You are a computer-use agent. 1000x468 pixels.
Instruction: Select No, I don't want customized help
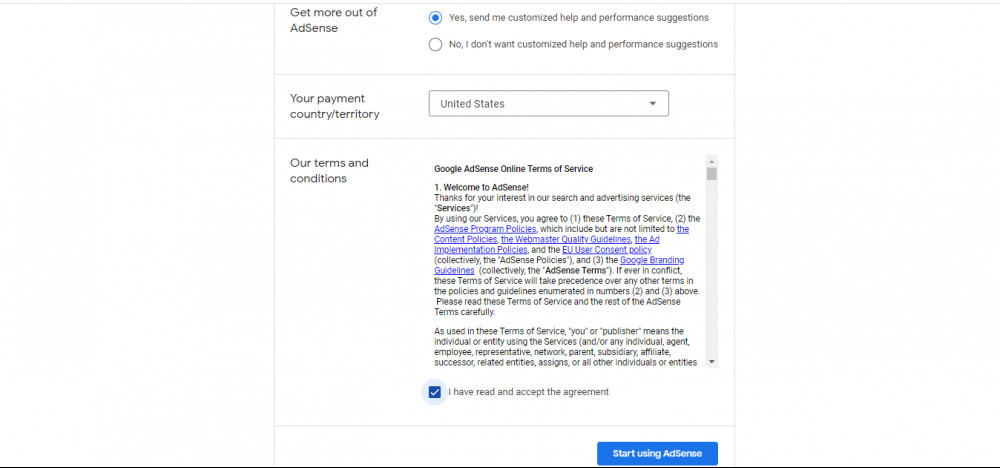coord(435,44)
